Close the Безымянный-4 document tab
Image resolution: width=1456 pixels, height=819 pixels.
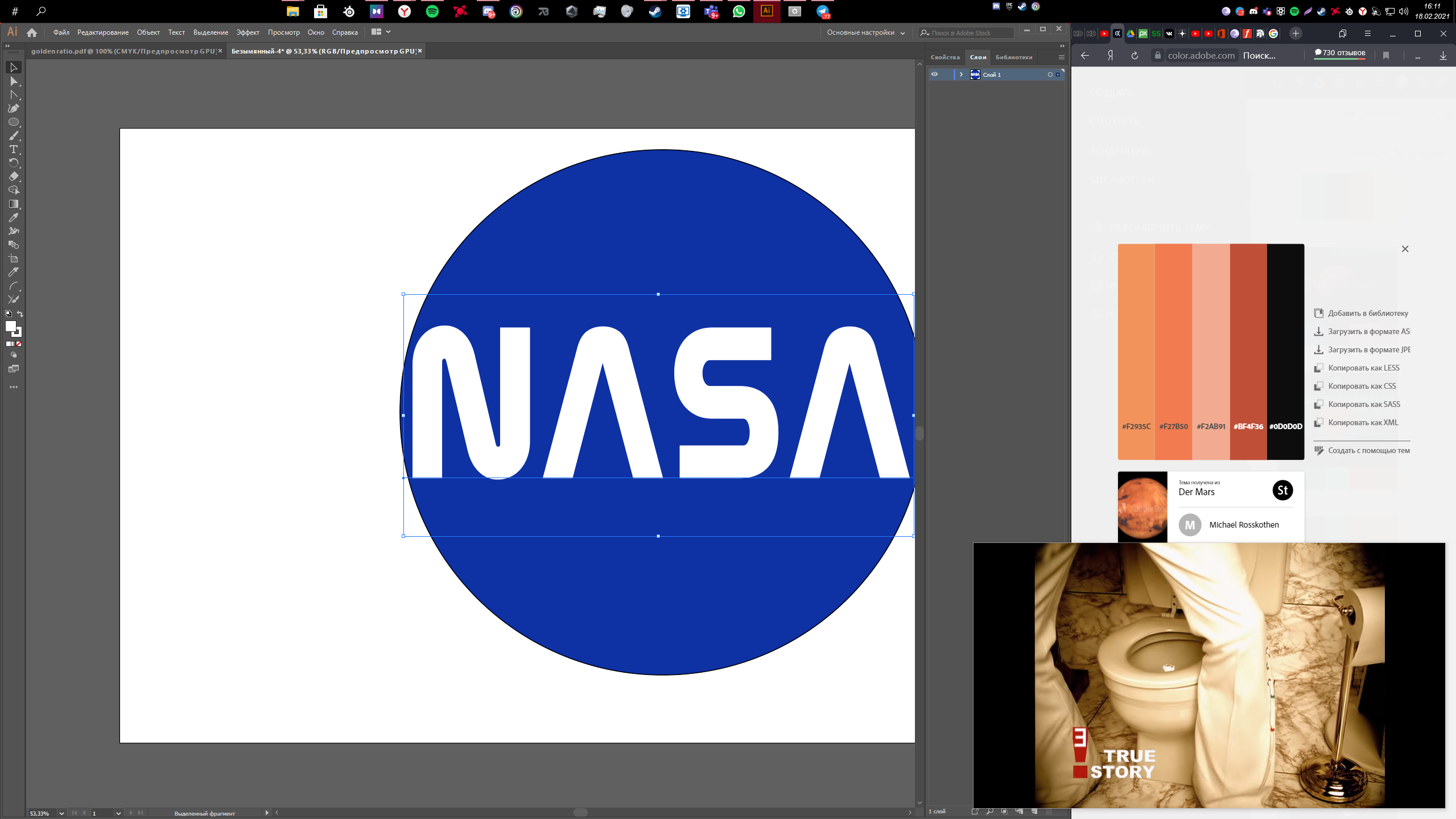coord(420,51)
